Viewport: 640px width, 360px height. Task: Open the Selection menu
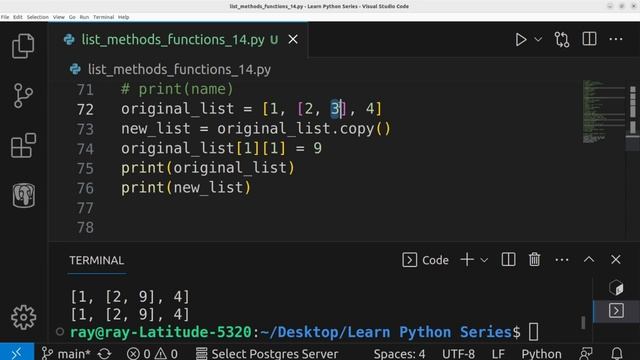pos(38,17)
